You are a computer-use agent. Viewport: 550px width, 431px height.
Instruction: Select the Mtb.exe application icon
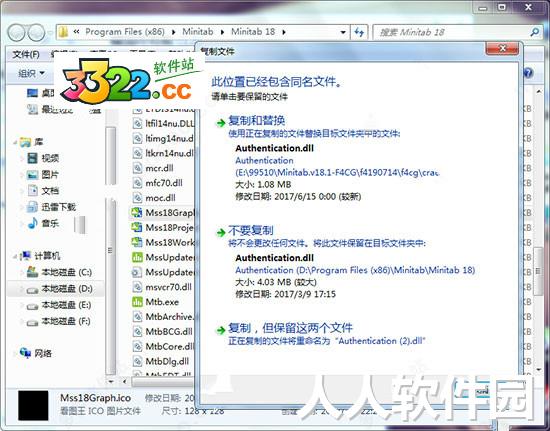137,302
